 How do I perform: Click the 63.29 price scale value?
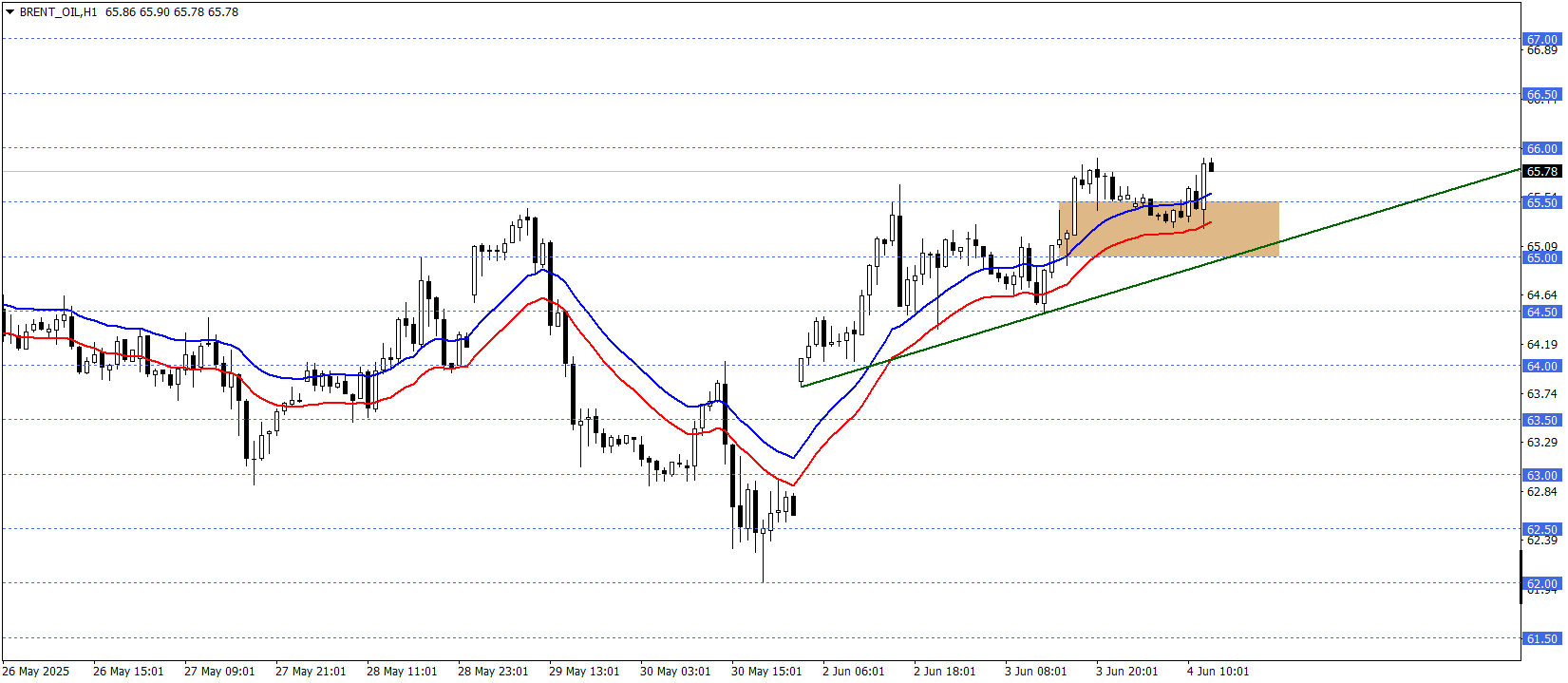pos(1541,442)
